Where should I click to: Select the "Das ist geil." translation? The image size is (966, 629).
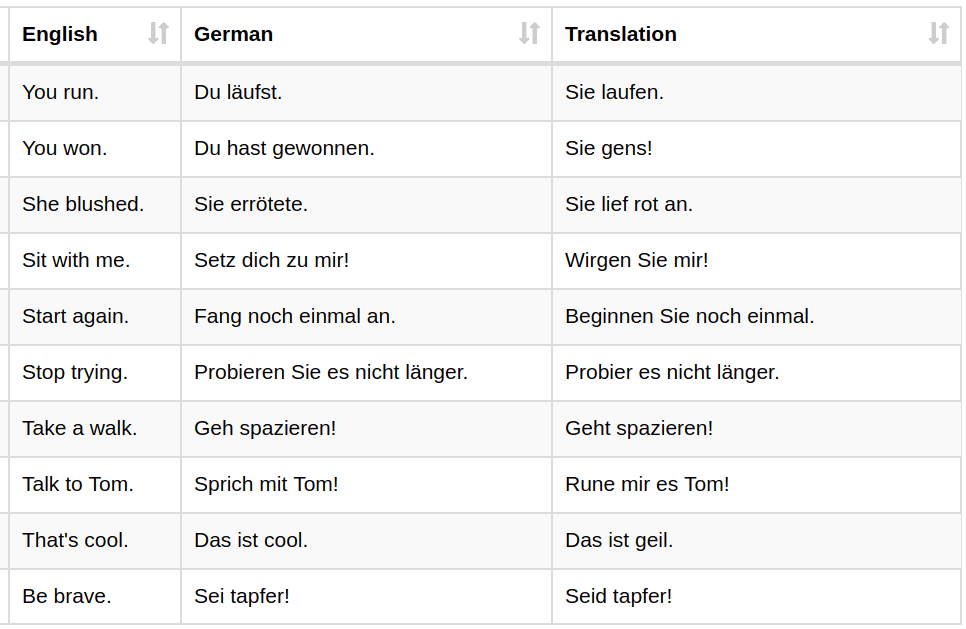(x=619, y=540)
